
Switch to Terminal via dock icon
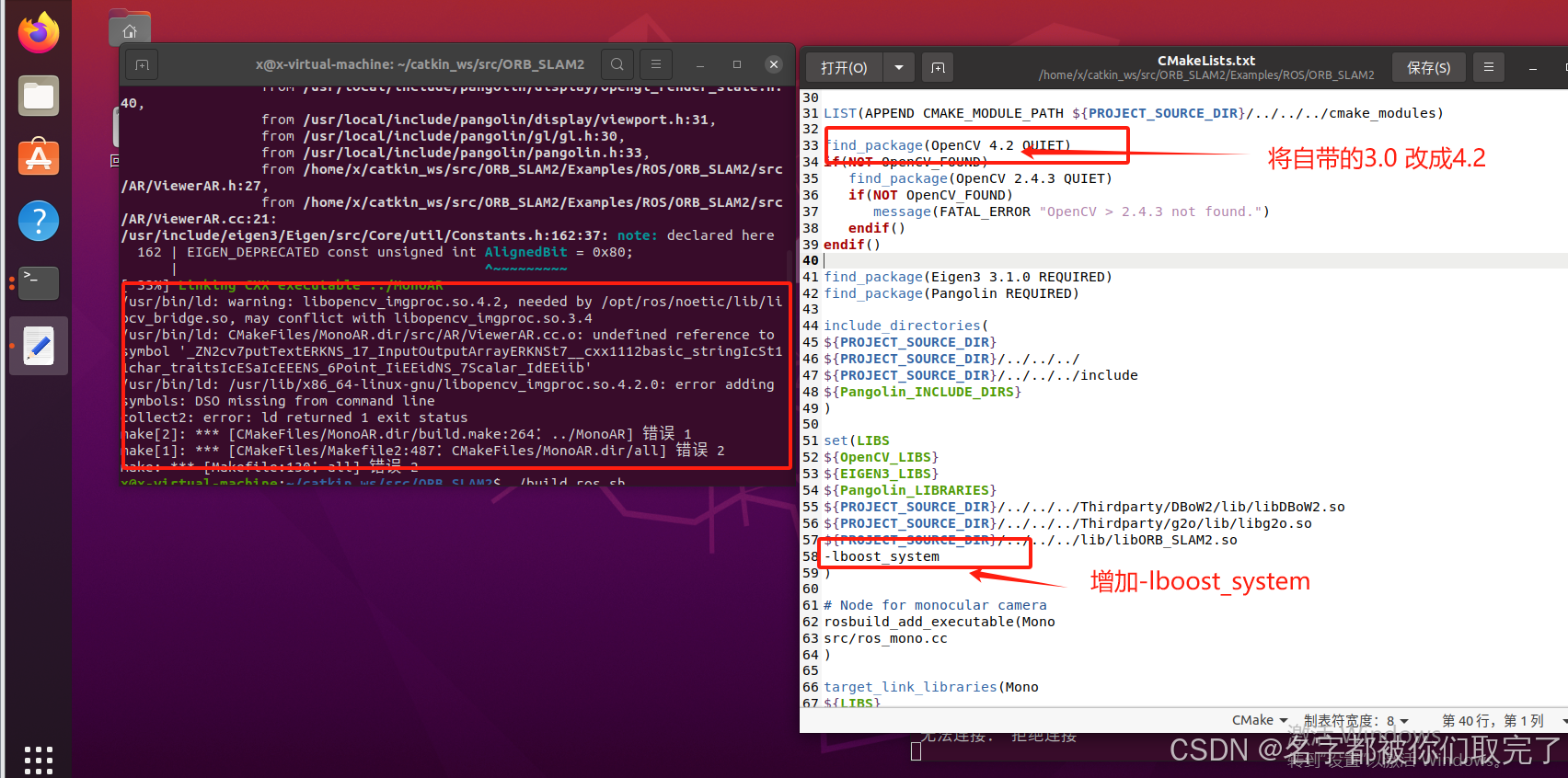[x=39, y=283]
